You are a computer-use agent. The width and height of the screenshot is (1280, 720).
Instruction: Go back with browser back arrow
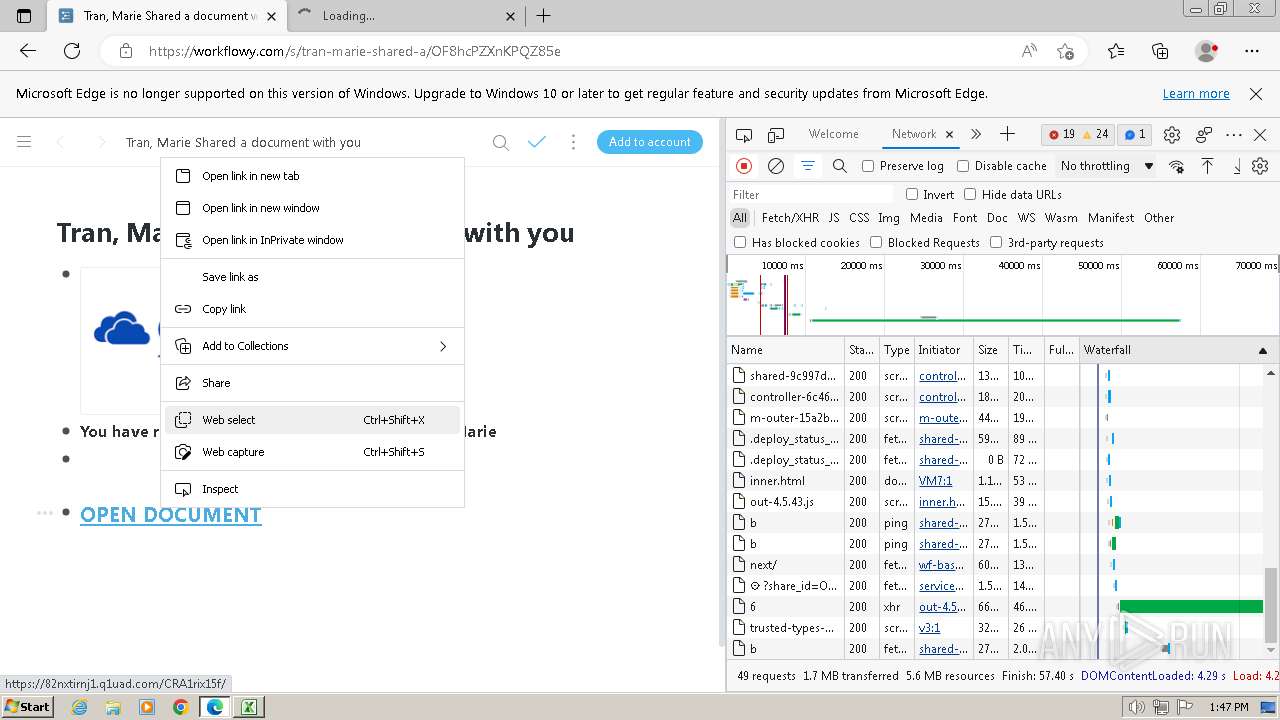click(28, 51)
